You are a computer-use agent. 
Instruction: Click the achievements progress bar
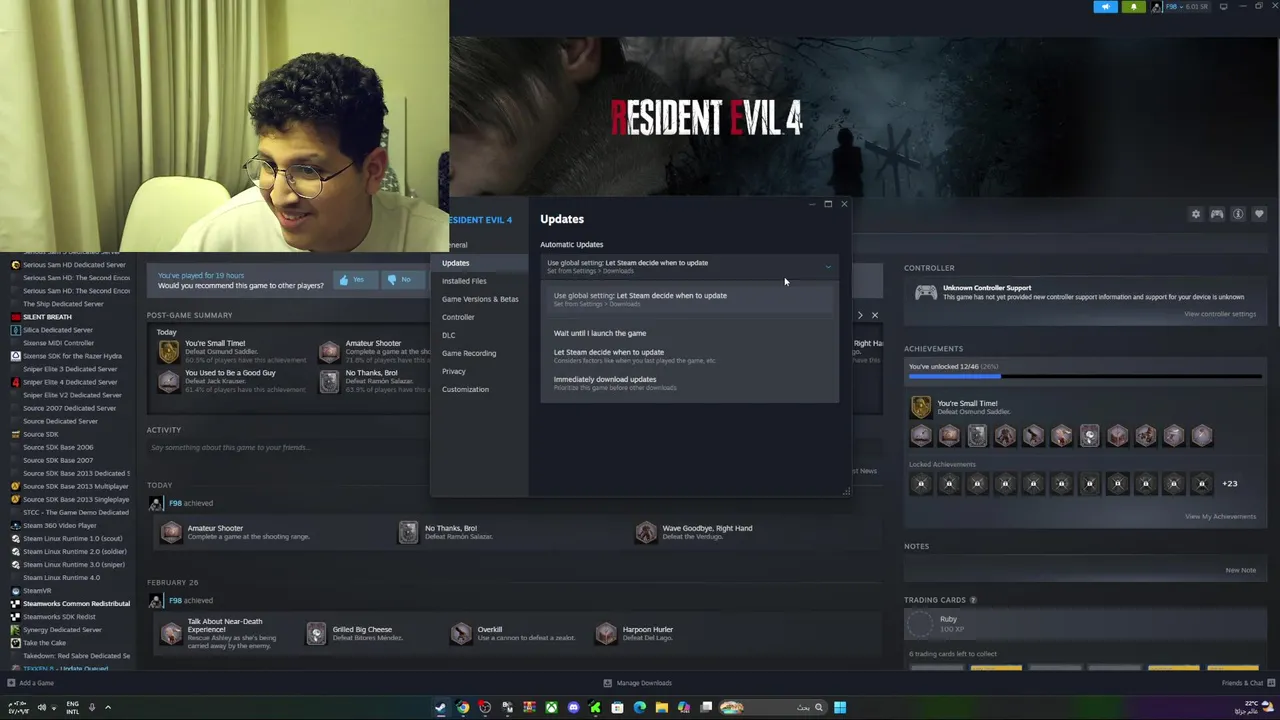1085,377
